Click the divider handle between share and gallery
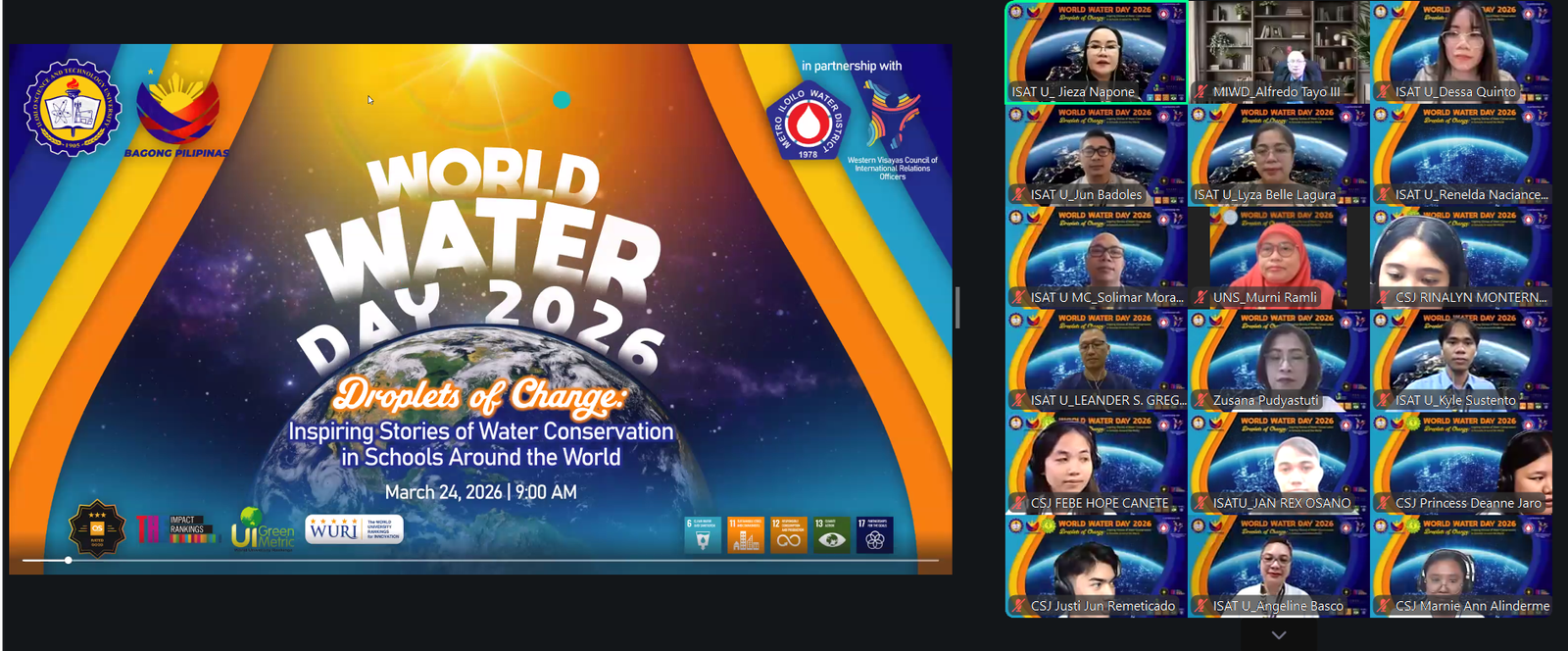 957,308
